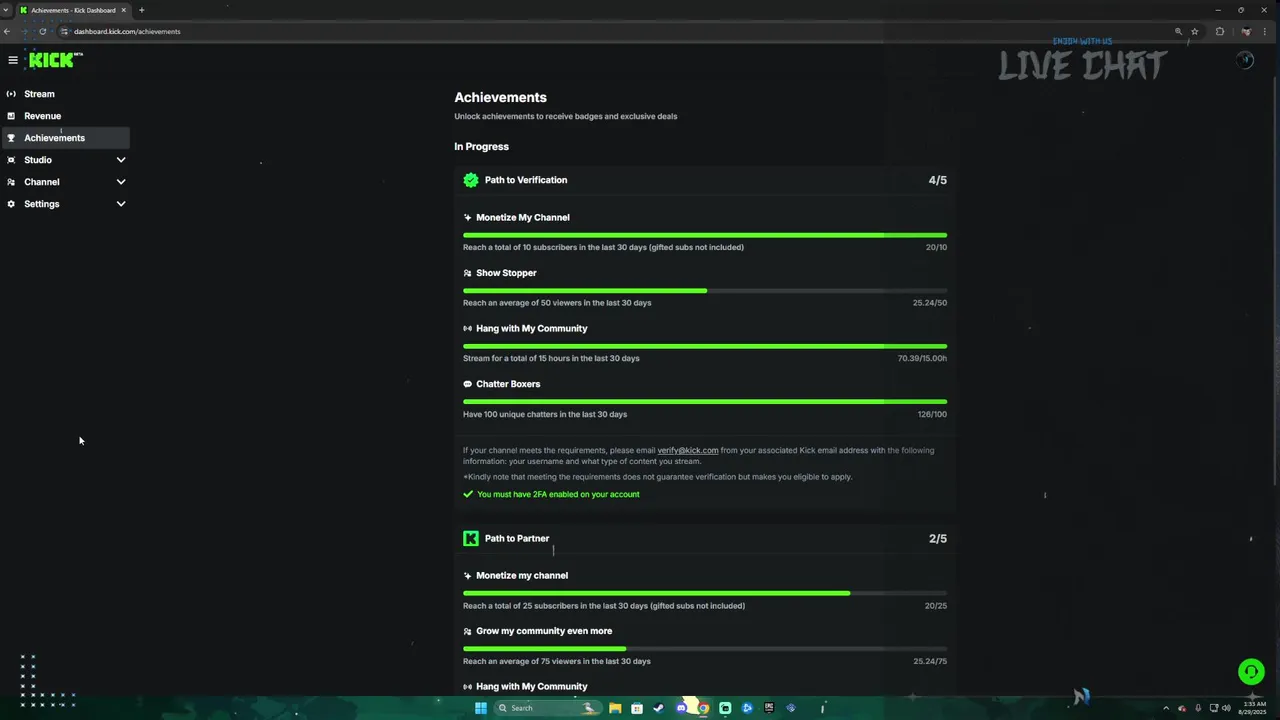
Task: Click the 2/5 partner progress count
Action: point(937,538)
